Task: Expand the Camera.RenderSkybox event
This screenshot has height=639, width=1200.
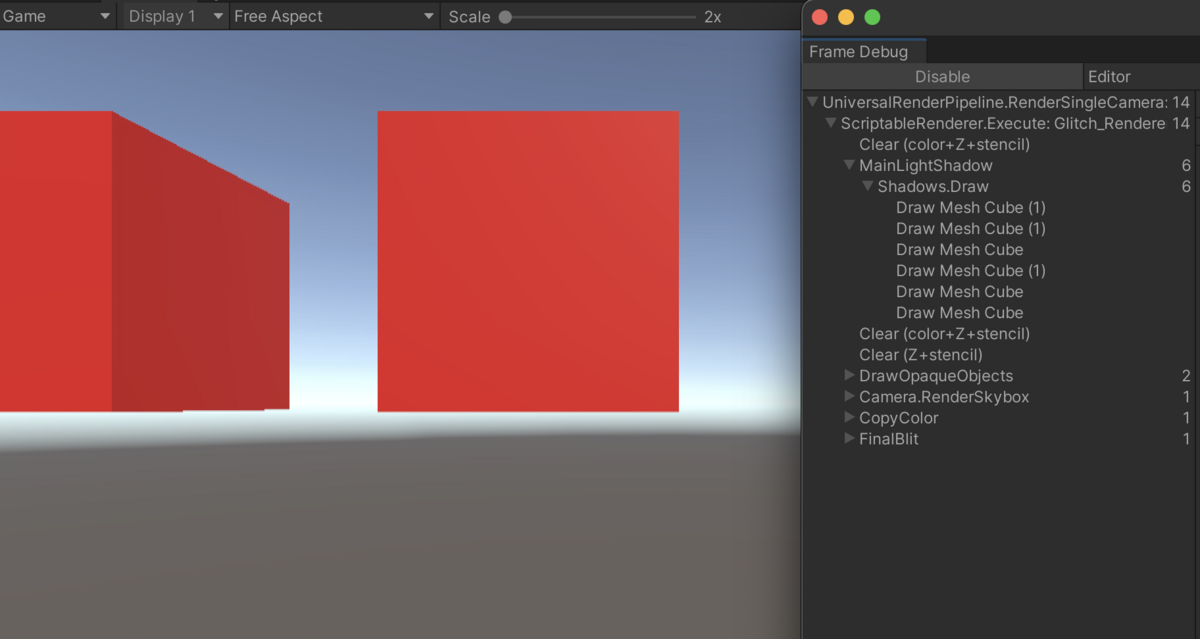Action: pyautogui.click(x=848, y=396)
